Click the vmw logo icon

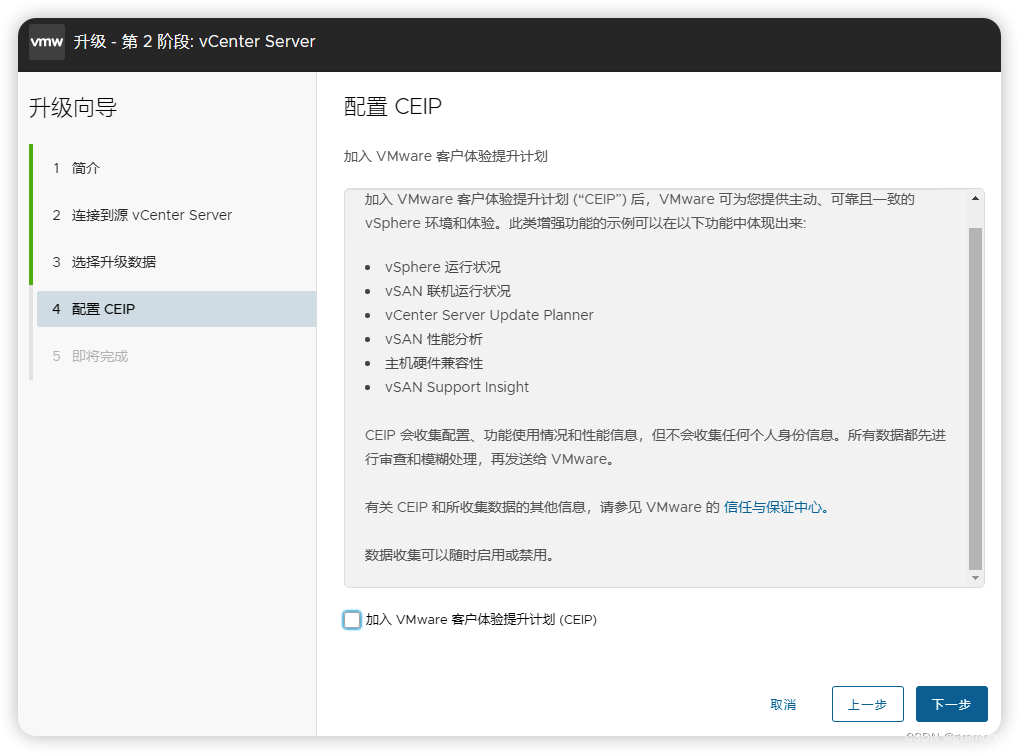tap(47, 42)
